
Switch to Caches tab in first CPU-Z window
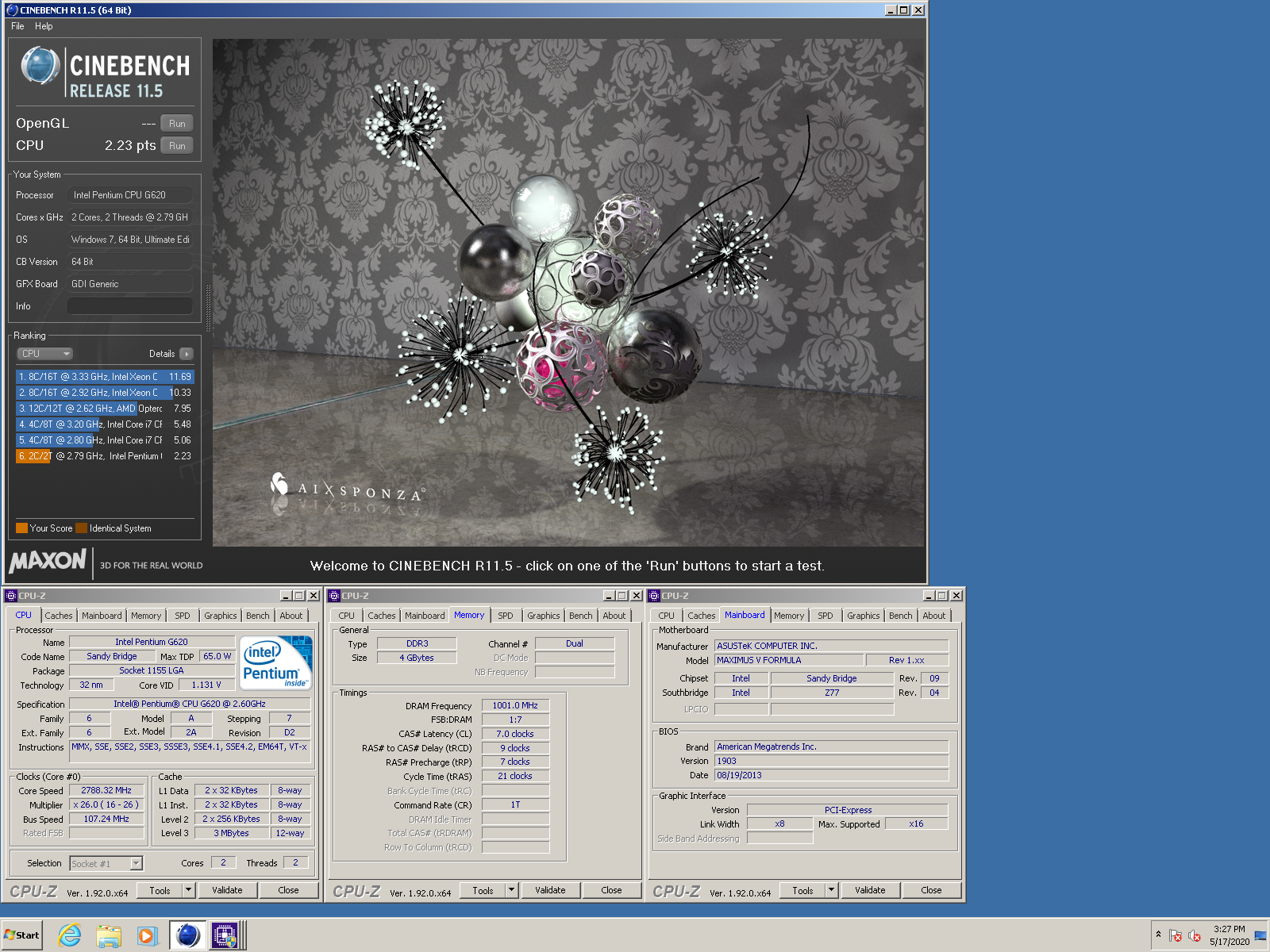[x=58, y=616]
